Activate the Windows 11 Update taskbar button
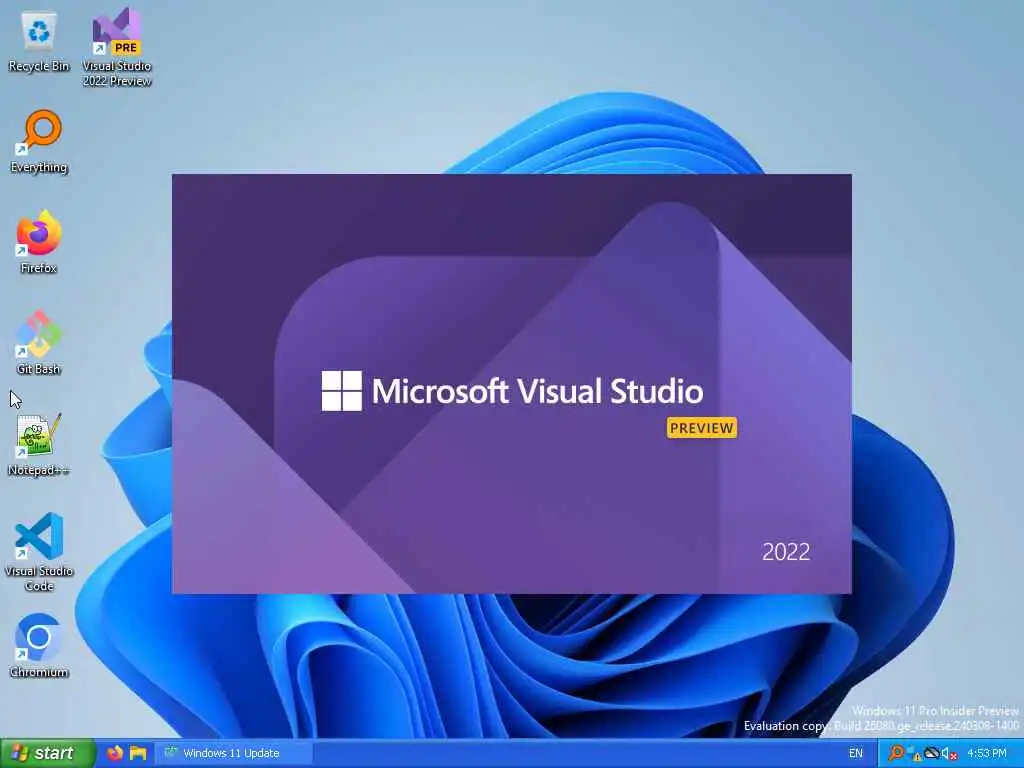The width and height of the screenshot is (1024, 768). pyautogui.click(x=234, y=753)
